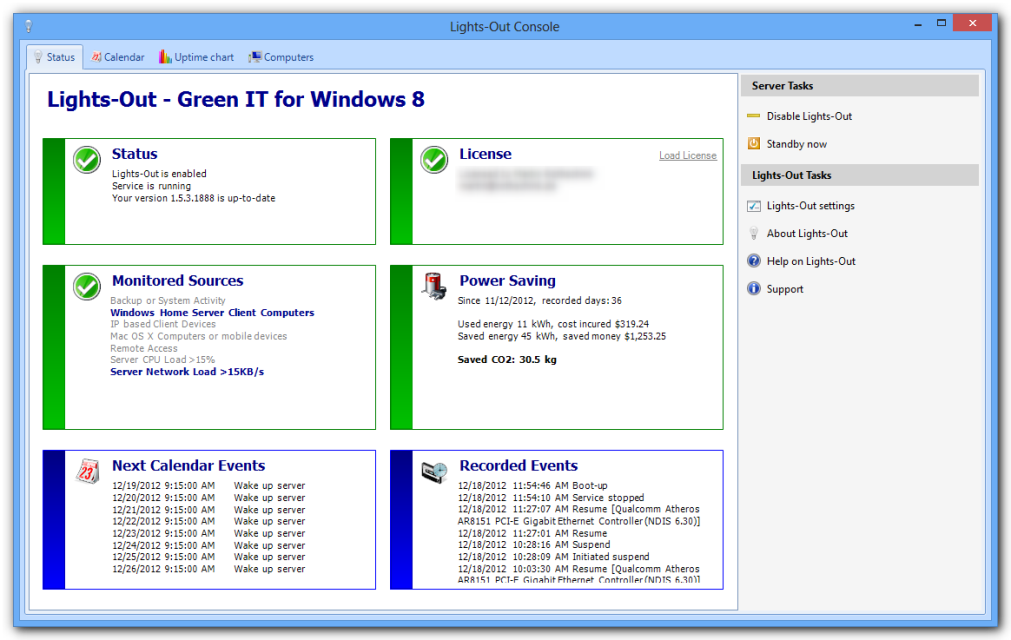Viewport: 1011px width, 640px height.
Task: Click the Next Calendar Events calendar icon
Action: tap(87, 471)
